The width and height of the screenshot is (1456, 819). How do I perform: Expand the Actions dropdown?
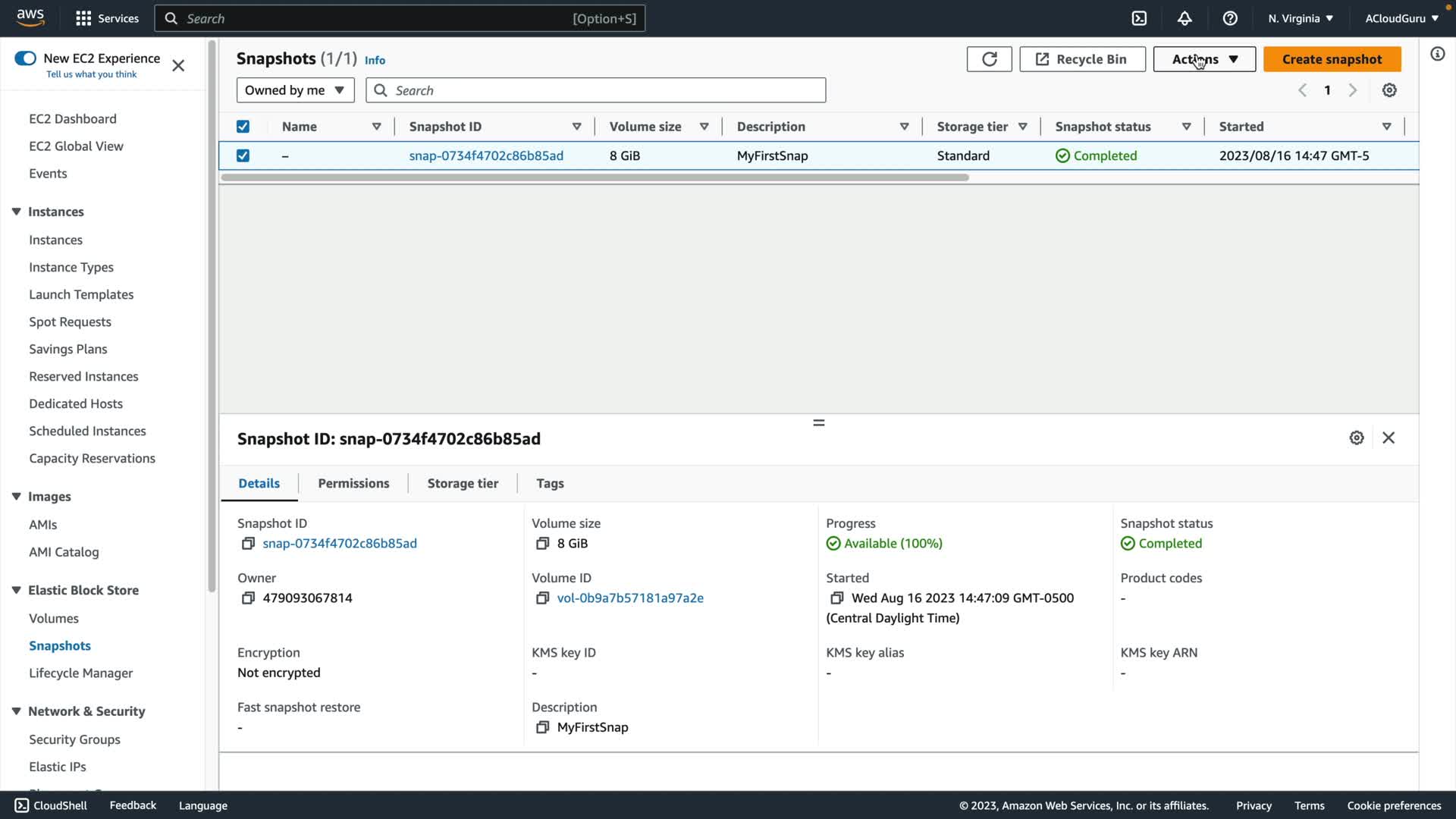1204,59
